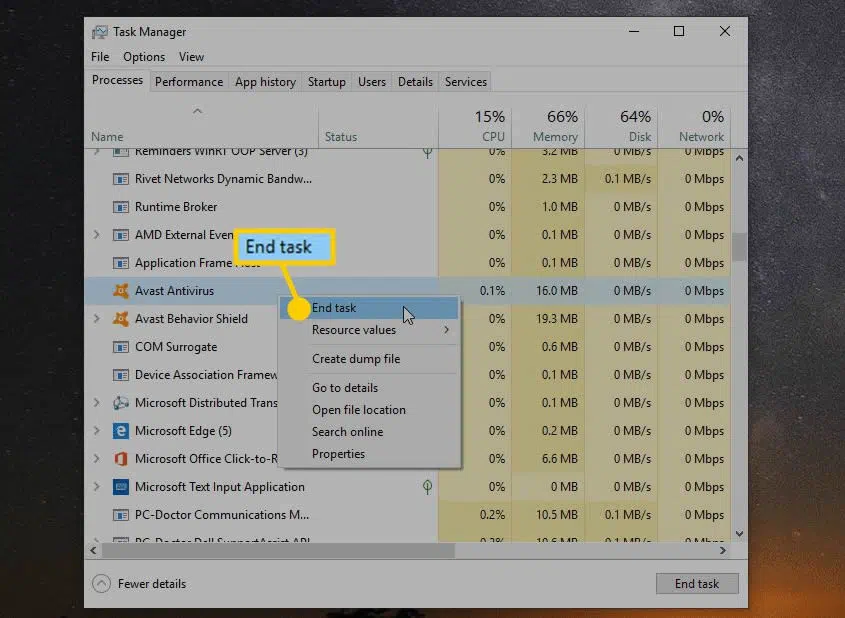Click the sort arrow above Name column
845x618 pixels.
pyautogui.click(x=197, y=112)
